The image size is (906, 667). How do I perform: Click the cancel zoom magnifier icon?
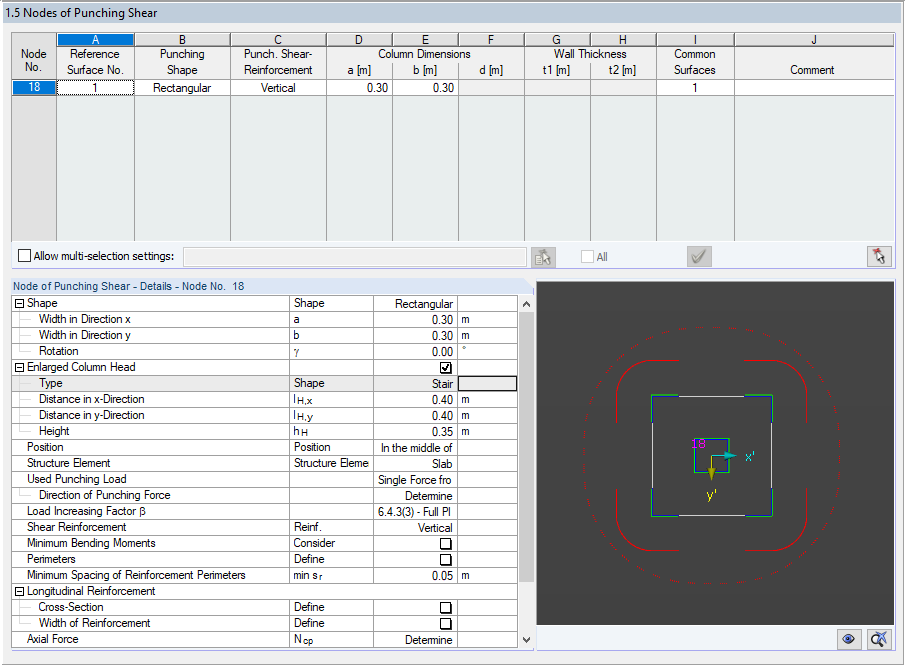pos(878,639)
